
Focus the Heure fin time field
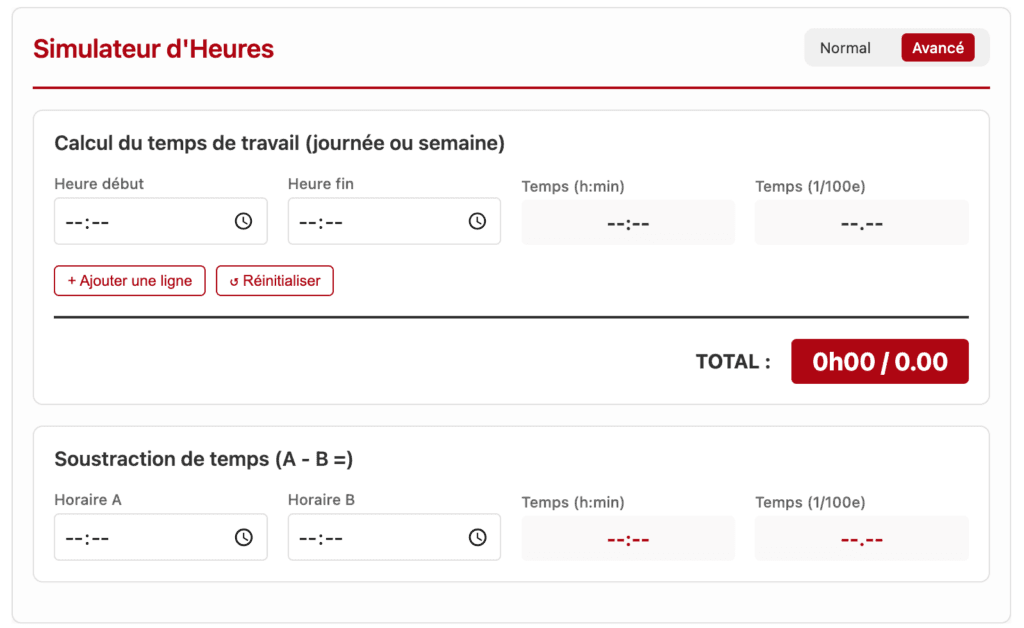point(374,221)
